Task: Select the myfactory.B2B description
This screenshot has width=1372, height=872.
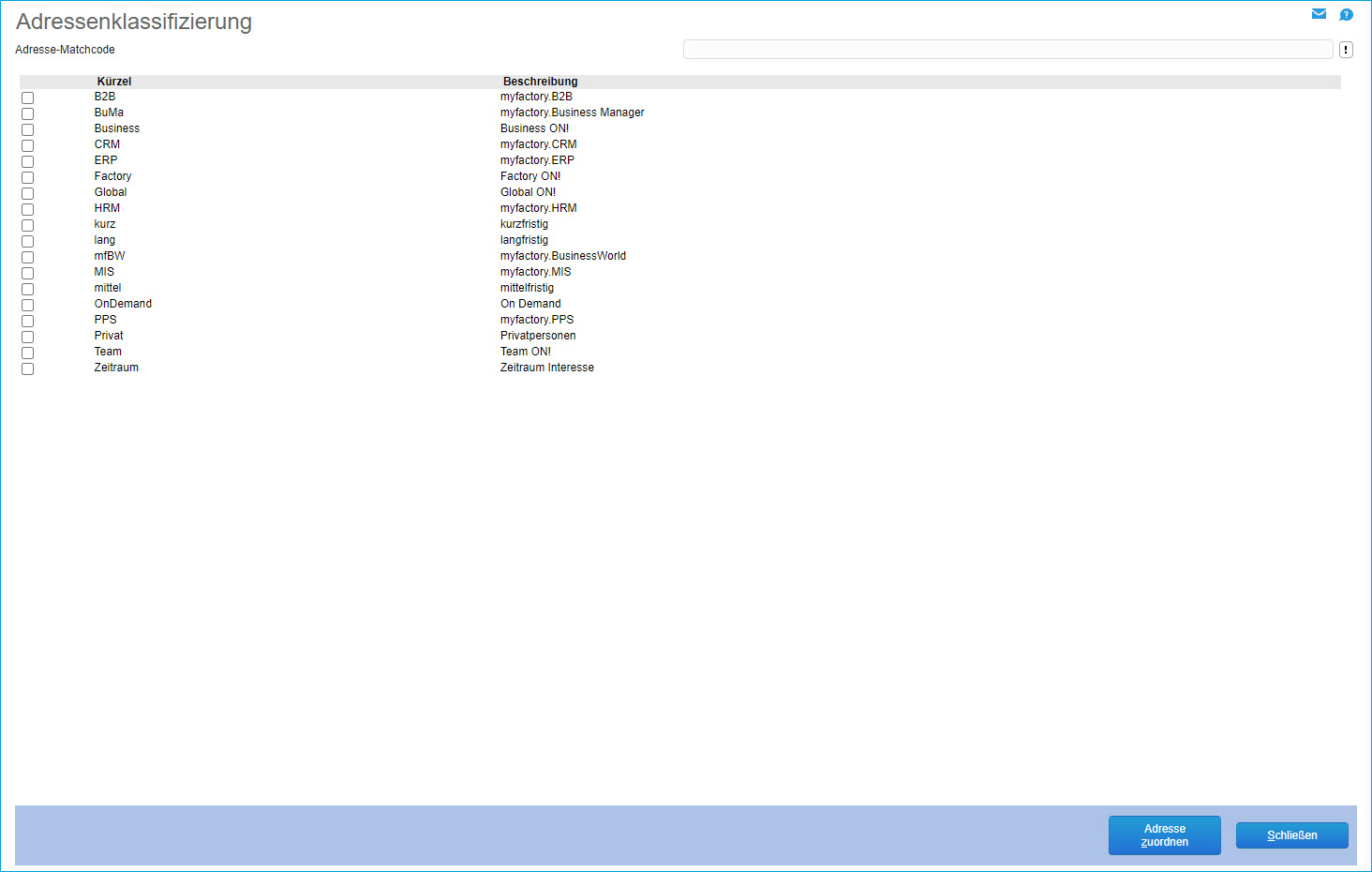Action: coord(536,97)
